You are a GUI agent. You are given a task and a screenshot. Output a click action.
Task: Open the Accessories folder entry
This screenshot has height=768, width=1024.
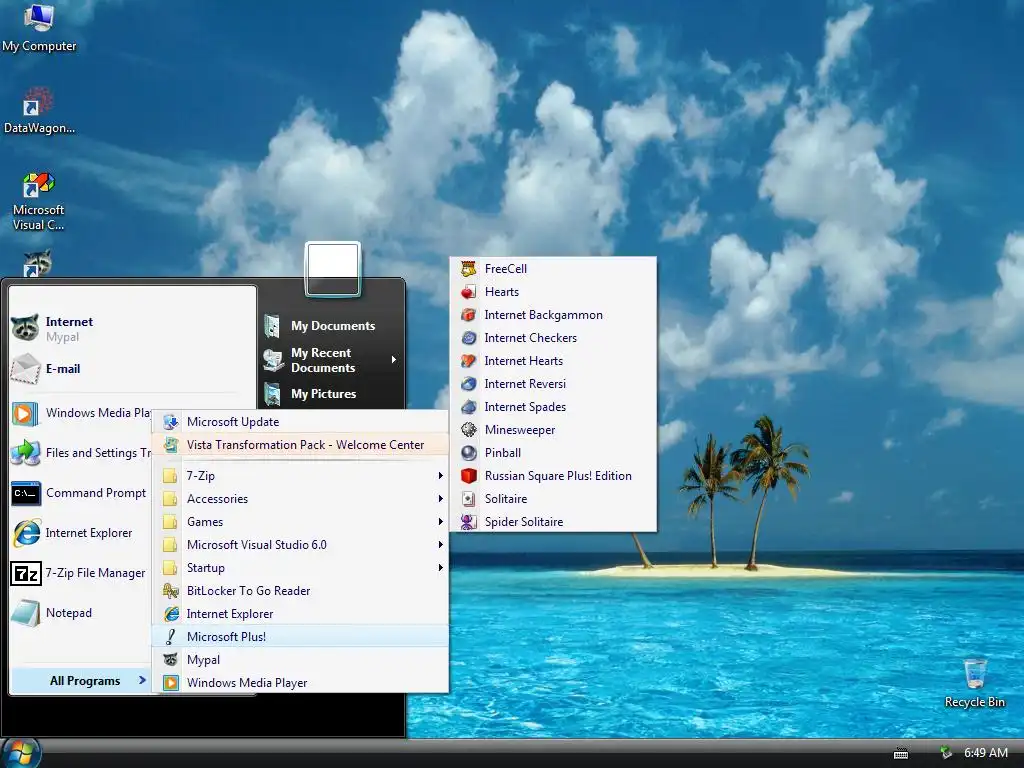click(300, 499)
